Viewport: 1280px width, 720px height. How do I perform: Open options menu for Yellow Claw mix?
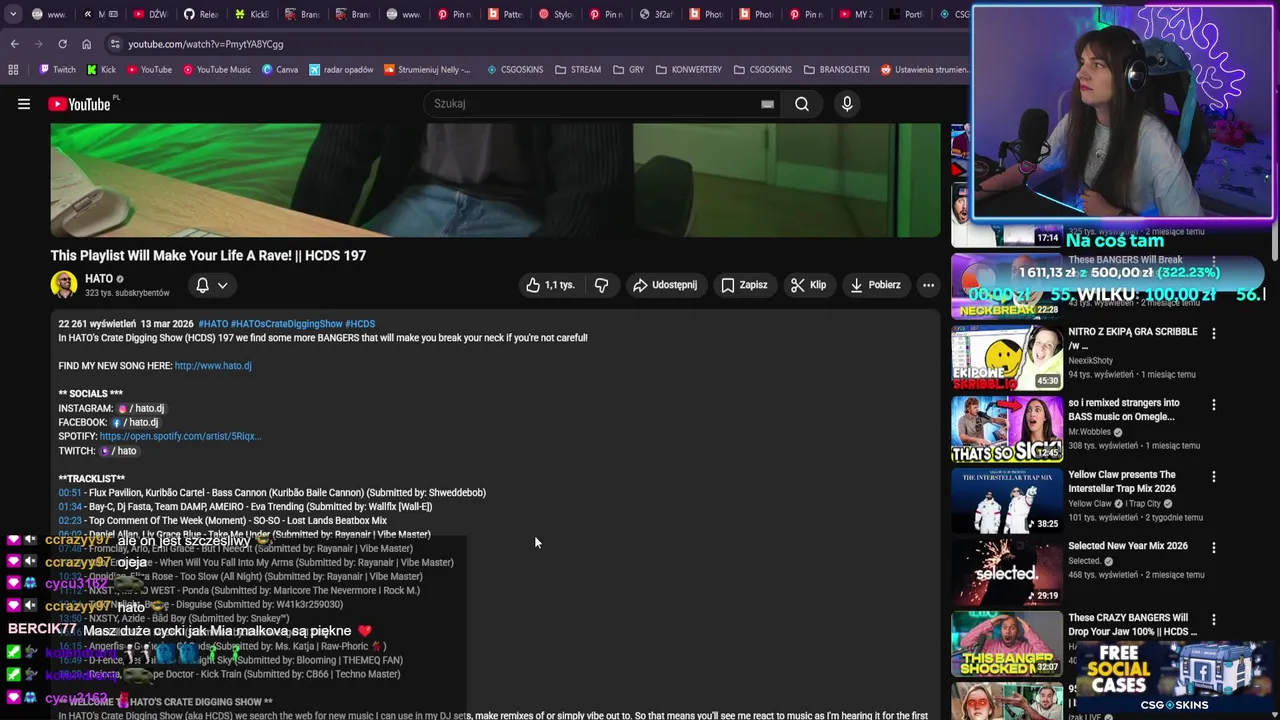click(x=1214, y=477)
